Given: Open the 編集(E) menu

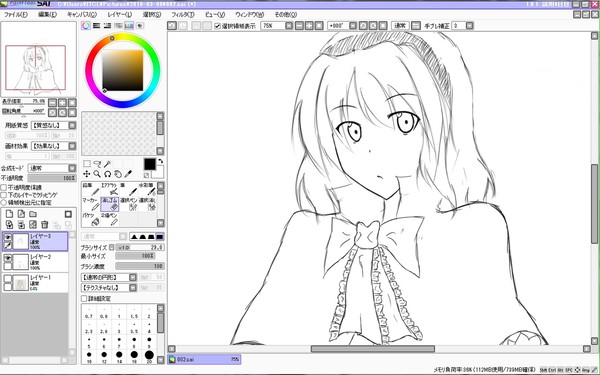Looking at the screenshot, I should click(x=47, y=15).
